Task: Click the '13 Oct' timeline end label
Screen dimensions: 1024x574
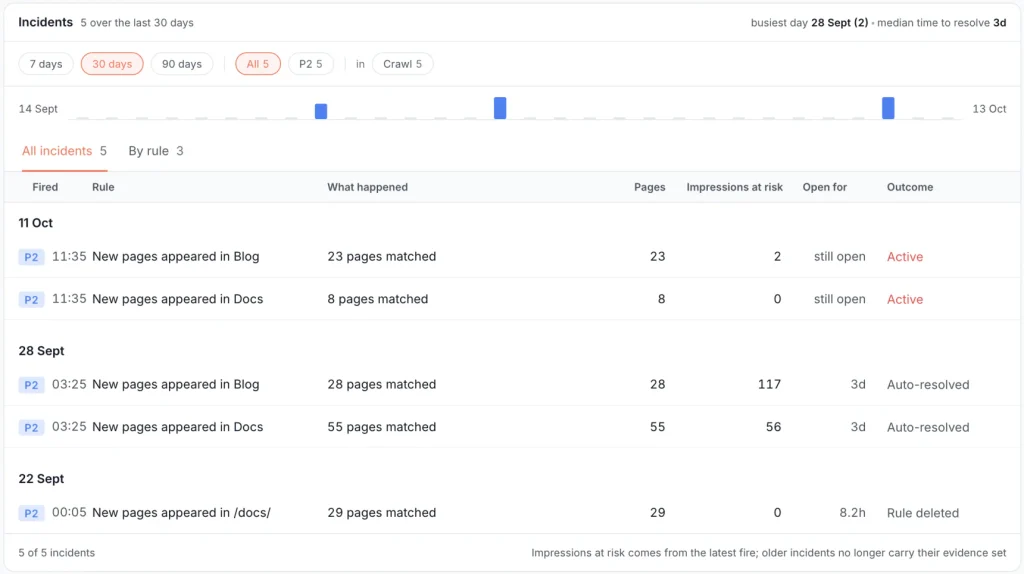Action: 989,109
